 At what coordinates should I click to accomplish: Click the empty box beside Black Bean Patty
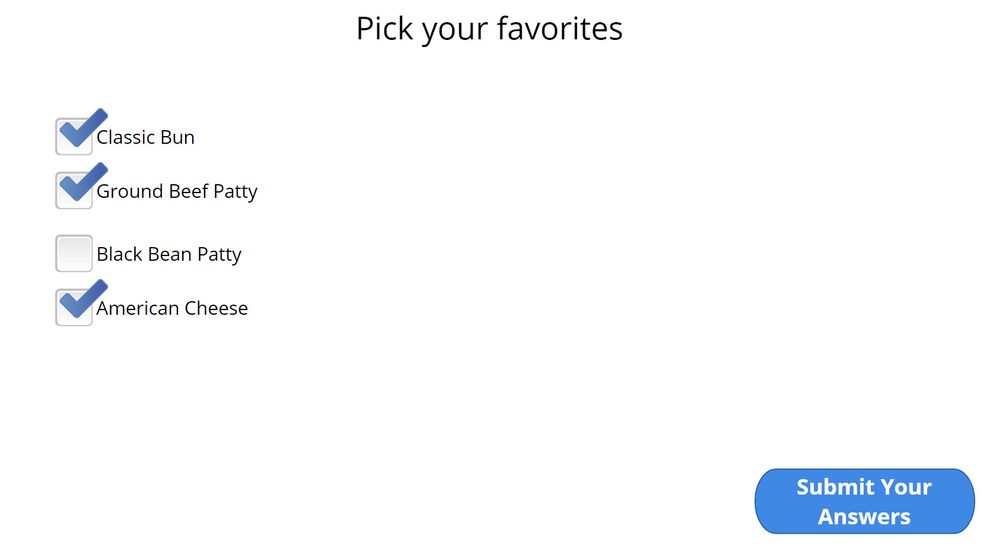[74, 254]
